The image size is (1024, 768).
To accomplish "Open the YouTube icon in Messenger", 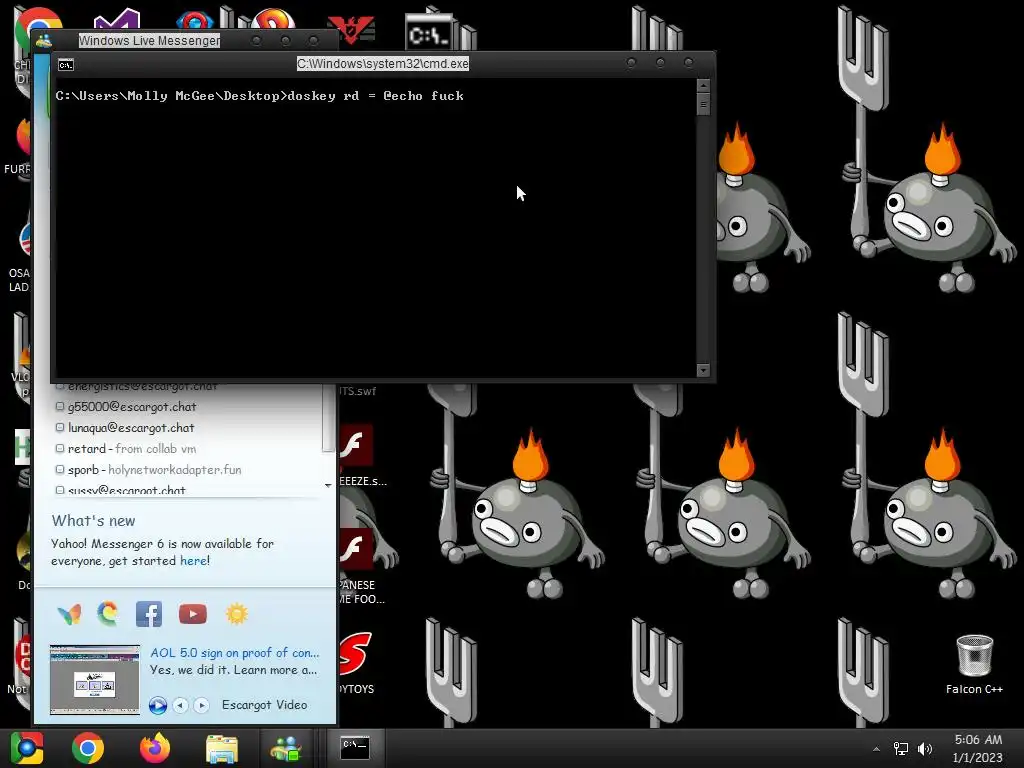I will (x=193, y=614).
